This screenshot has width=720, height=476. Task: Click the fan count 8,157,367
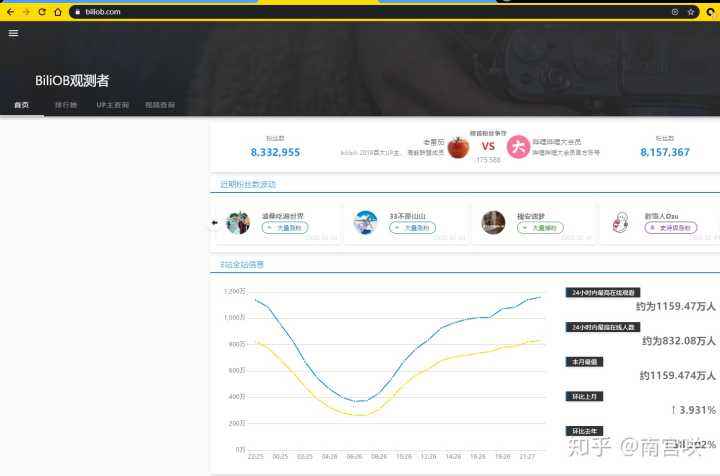665,152
